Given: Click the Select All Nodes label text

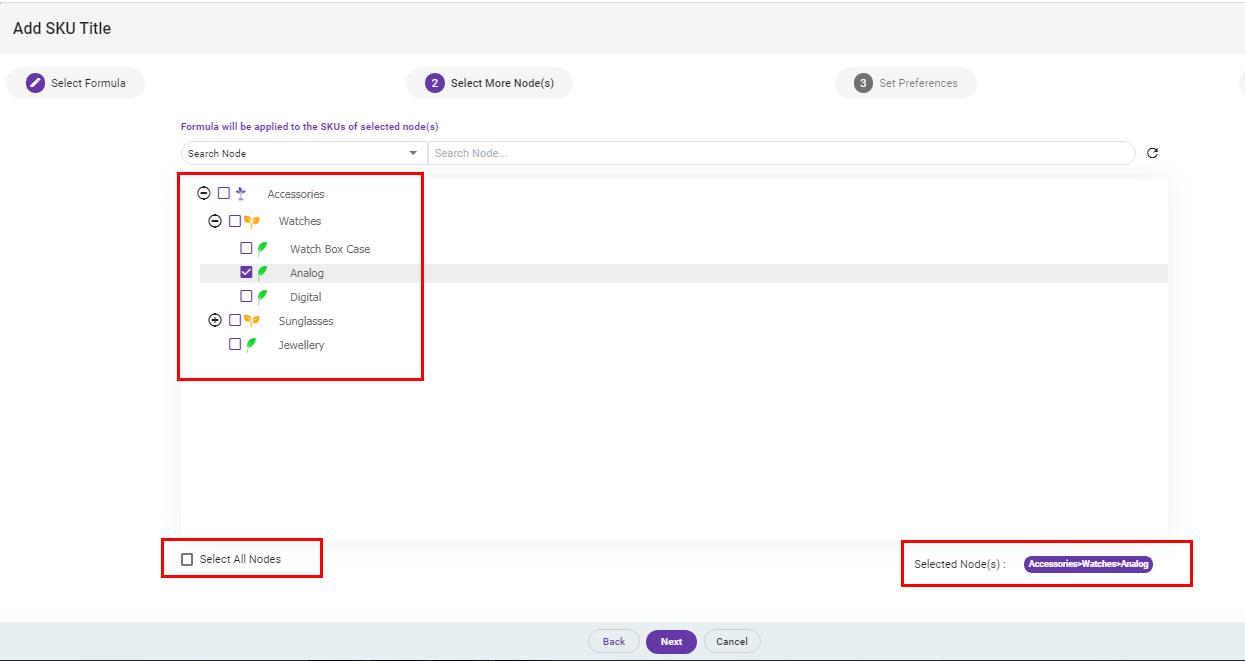Looking at the screenshot, I should click(x=240, y=559).
